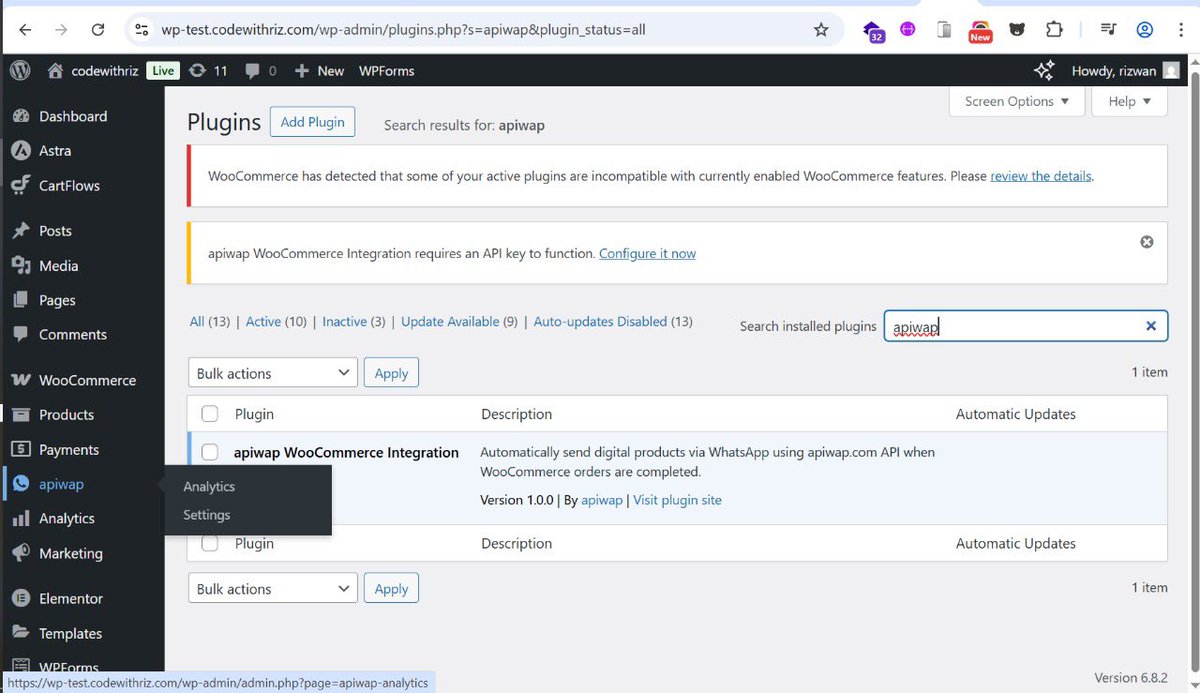Viewport: 1200px width, 693px height.
Task: Click the Add Plugin button
Action: pyautogui.click(x=312, y=122)
